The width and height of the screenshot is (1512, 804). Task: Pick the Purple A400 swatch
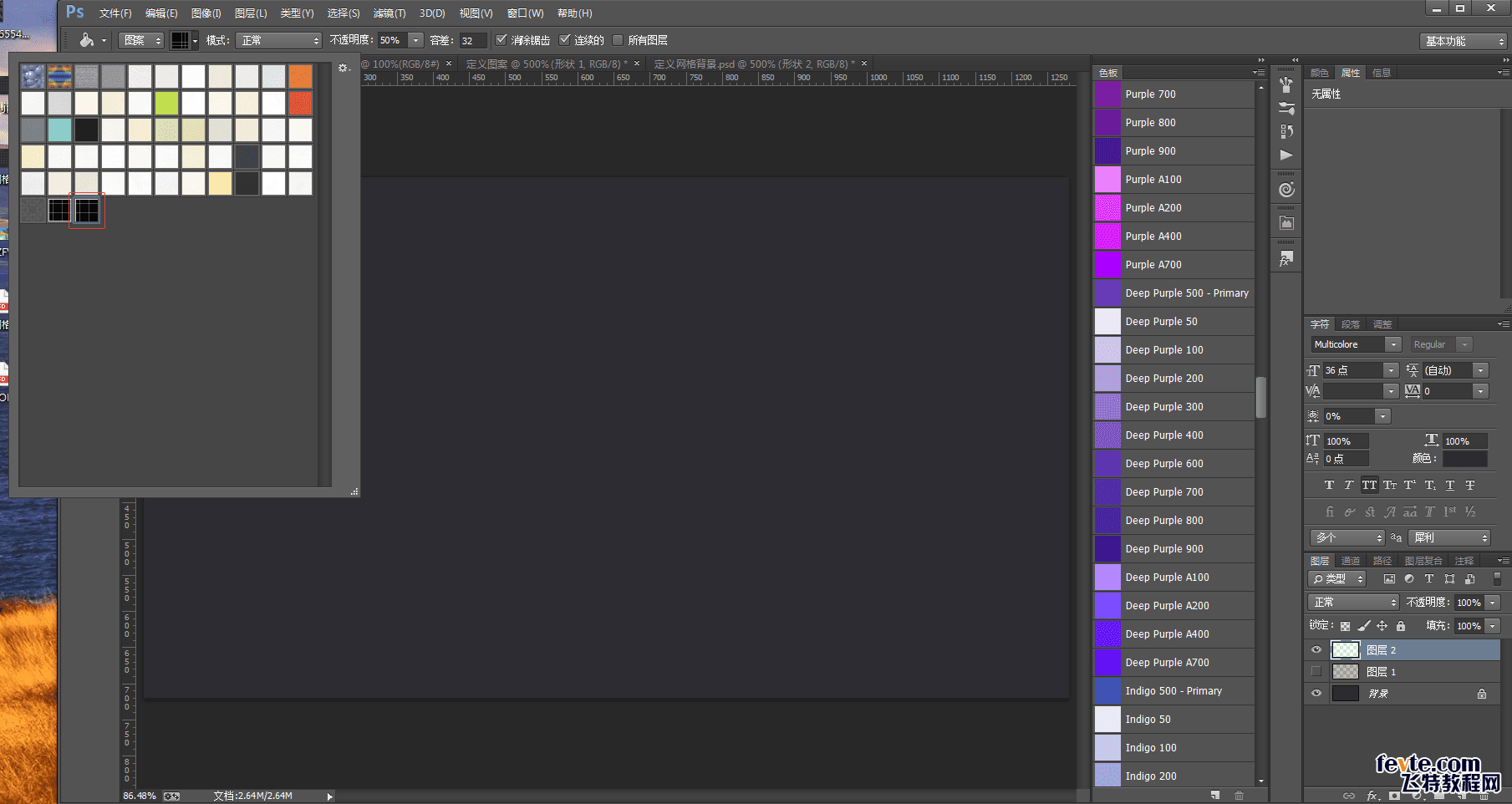click(1107, 237)
